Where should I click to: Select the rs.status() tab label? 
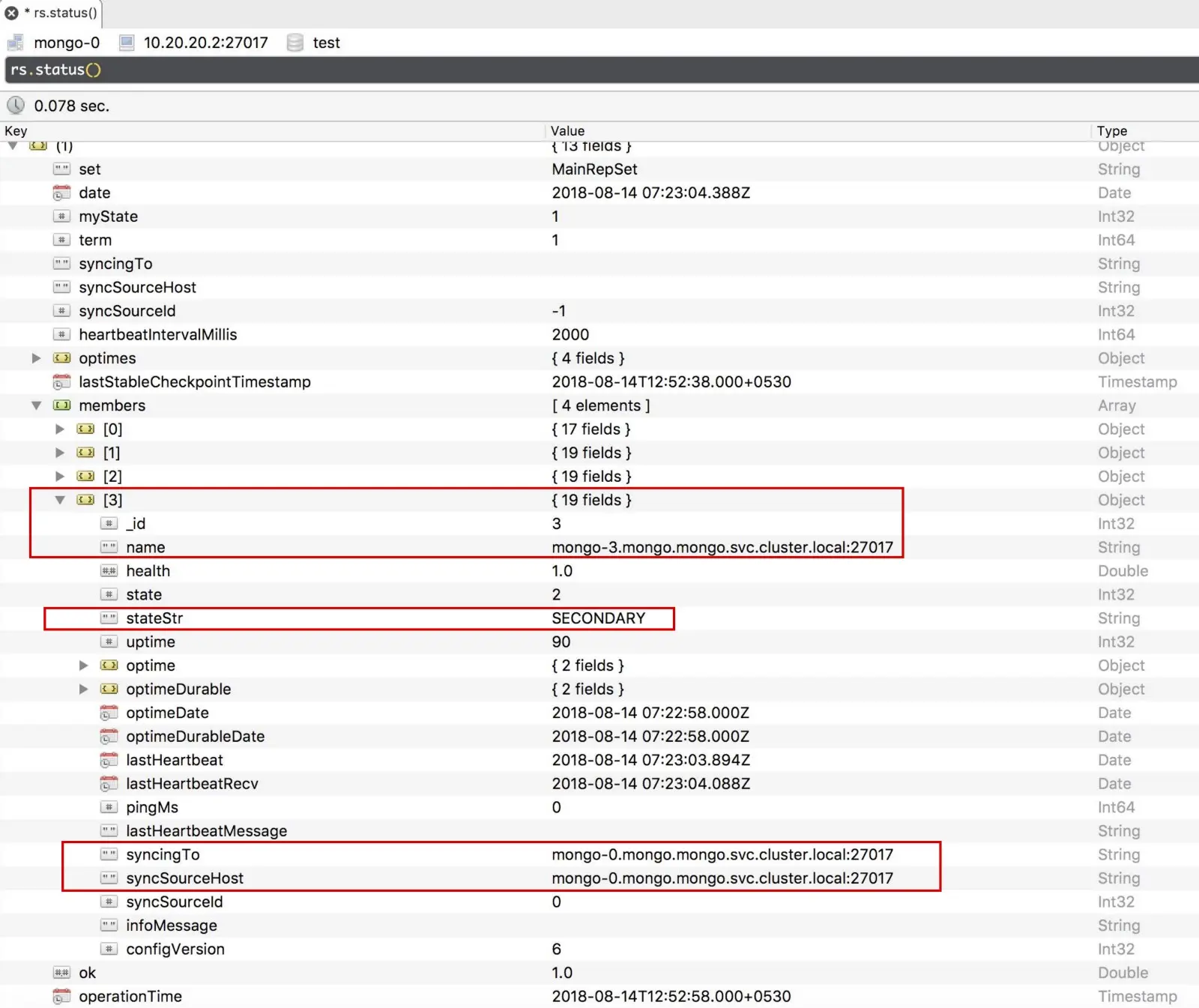click(x=65, y=13)
